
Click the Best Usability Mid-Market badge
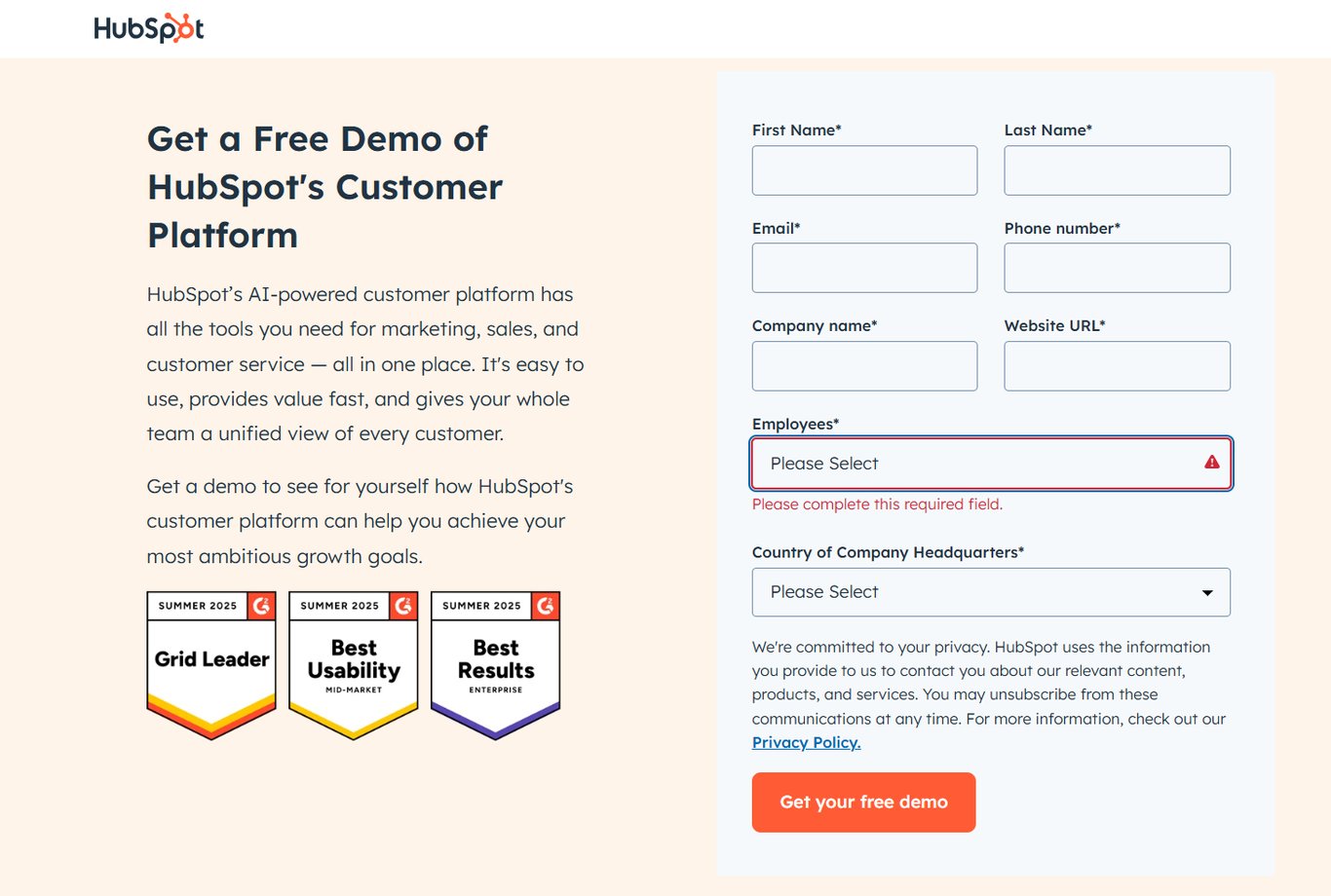coord(354,665)
